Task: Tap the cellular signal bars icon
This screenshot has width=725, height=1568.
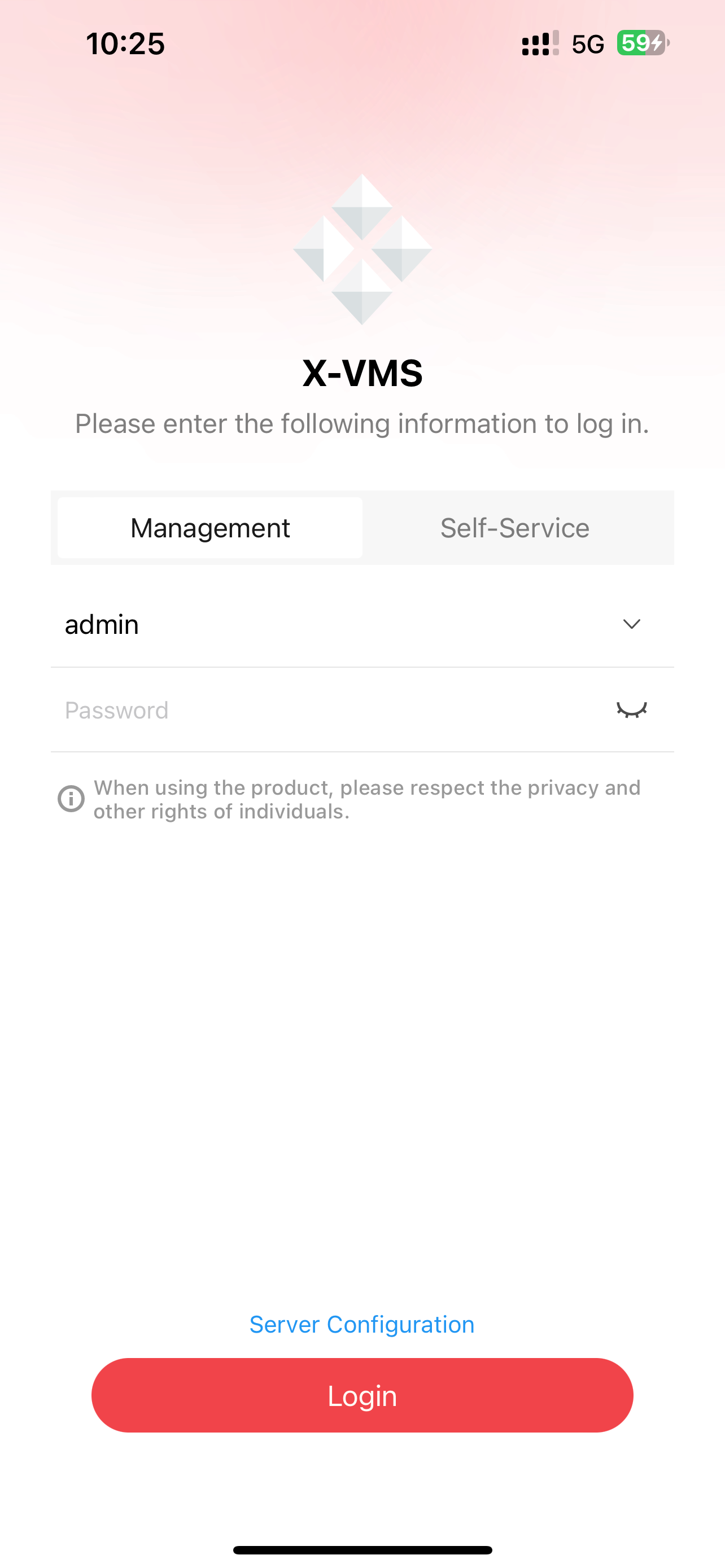Action: (540, 43)
